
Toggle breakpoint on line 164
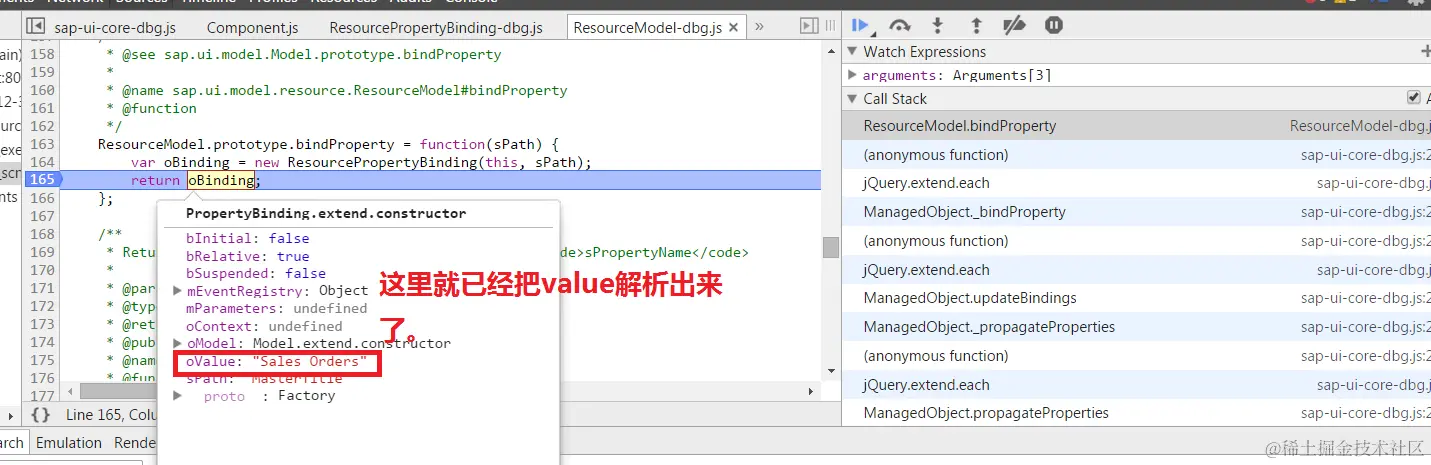click(41, 162)
